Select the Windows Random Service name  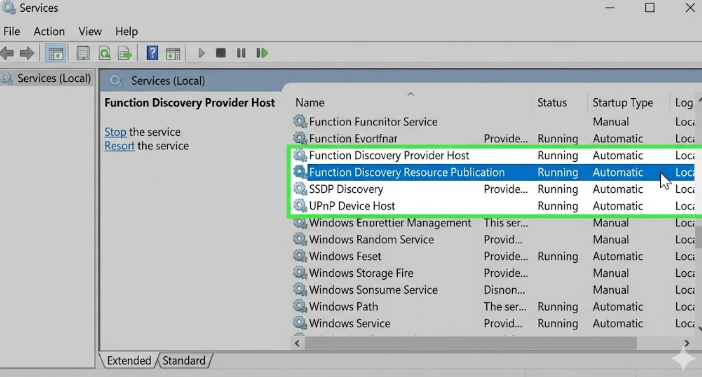point(371,240)
